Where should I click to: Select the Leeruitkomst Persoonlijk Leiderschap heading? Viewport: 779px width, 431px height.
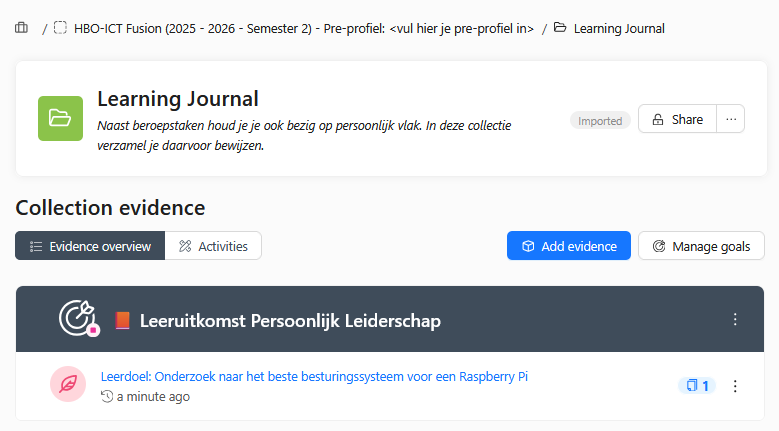290,321
